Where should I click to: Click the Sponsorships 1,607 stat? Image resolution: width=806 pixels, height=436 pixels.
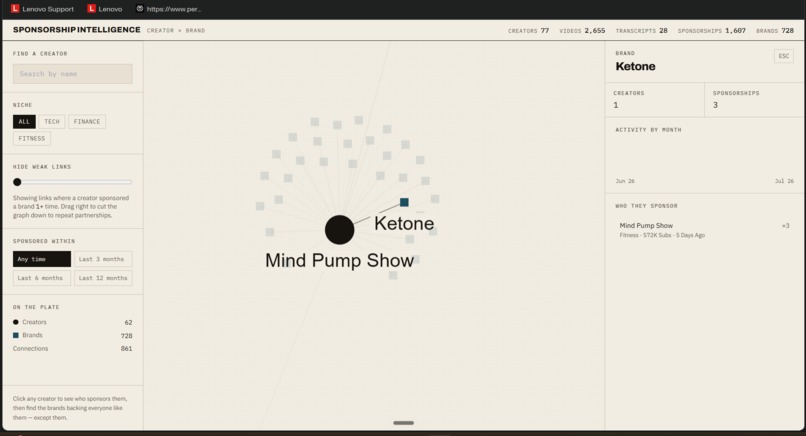[x=711, y=31]
